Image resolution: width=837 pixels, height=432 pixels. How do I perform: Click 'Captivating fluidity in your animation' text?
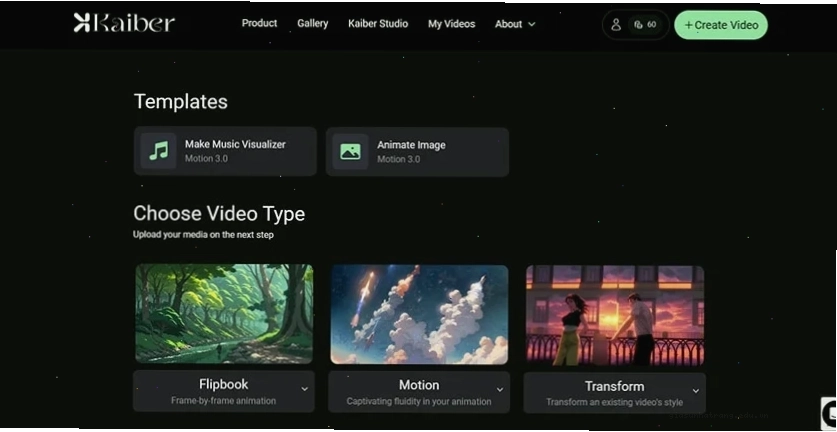pos(419,402)
